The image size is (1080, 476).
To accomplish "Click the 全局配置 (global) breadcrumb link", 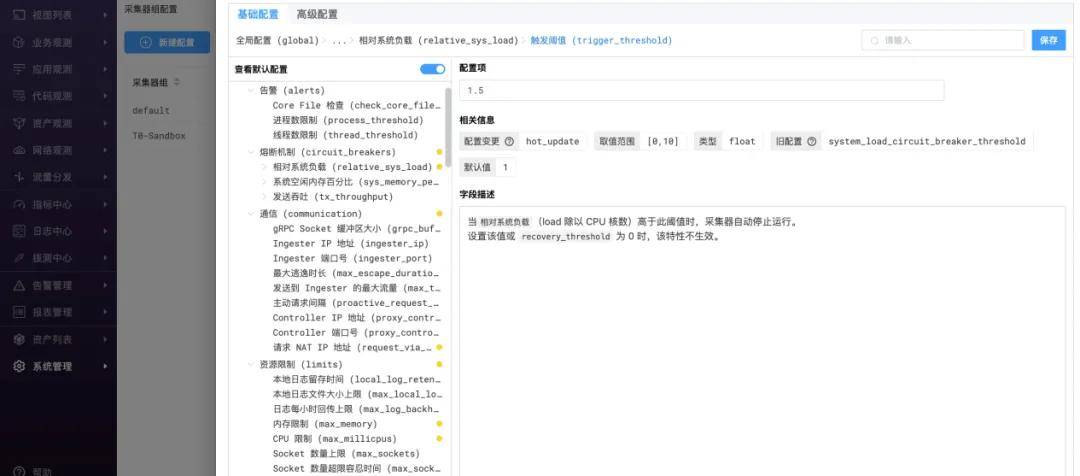I will (x=277, y=41).
